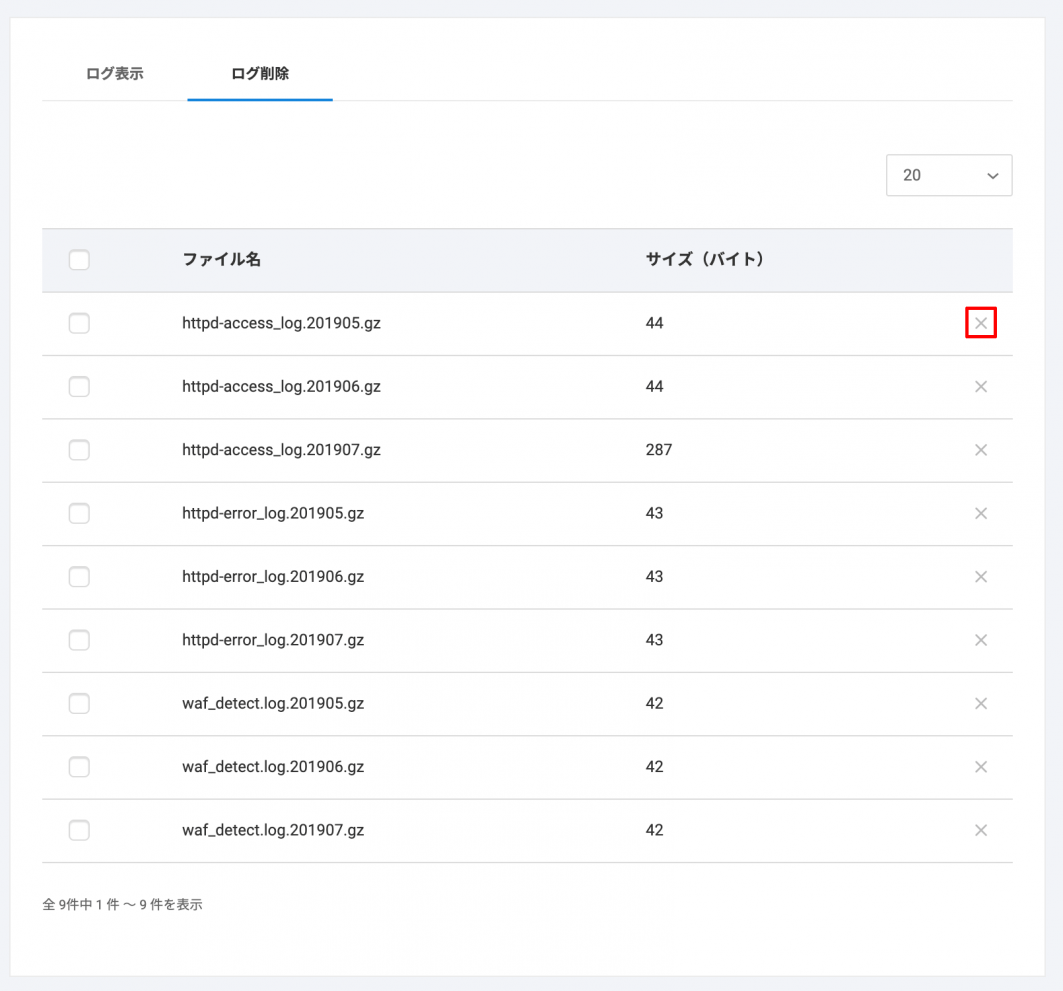Check the box for httpd-access_log.201905.gz
This screenshot has width=1063, height=991.
(x=79, y=323)
